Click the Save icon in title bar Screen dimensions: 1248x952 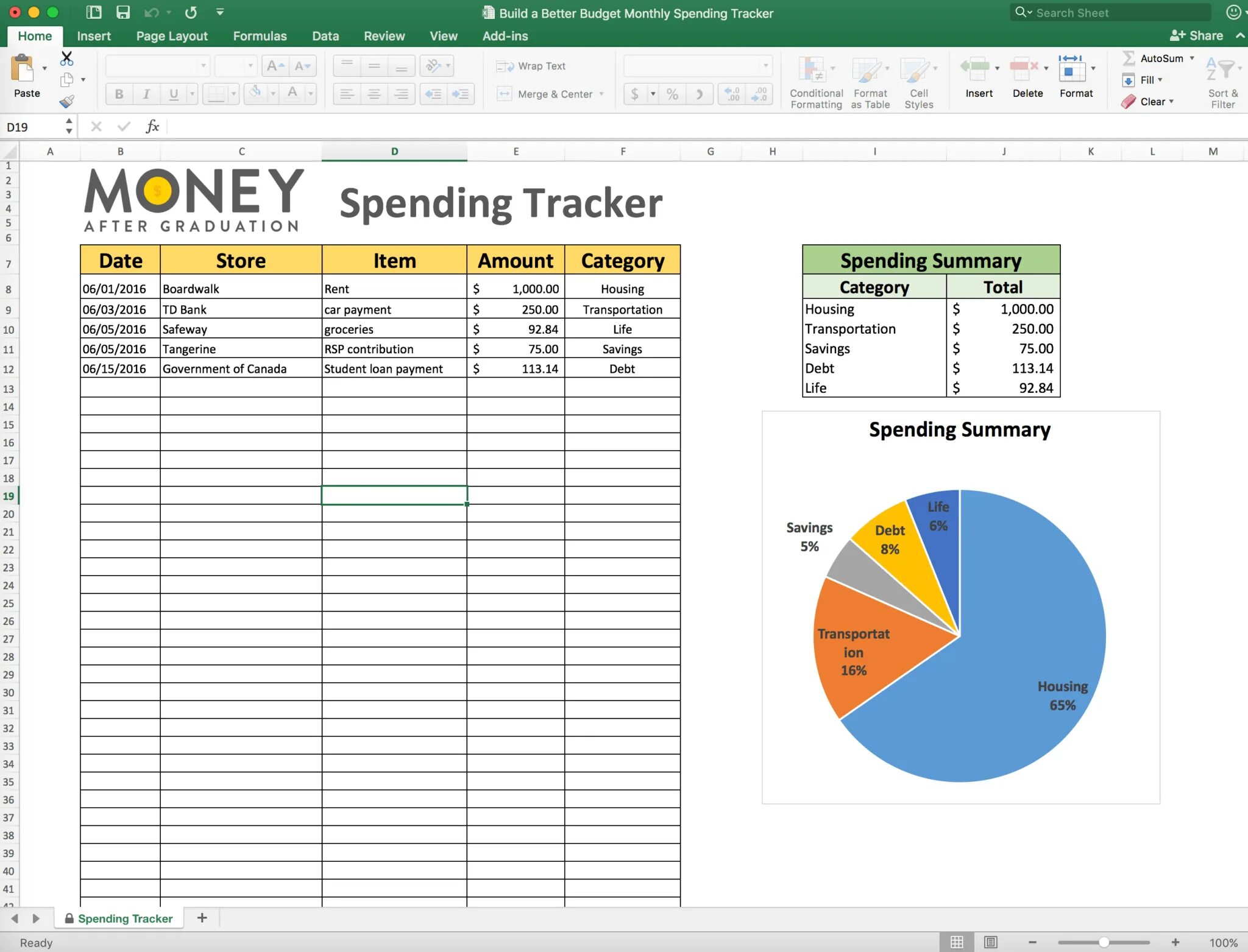[123, 12]
